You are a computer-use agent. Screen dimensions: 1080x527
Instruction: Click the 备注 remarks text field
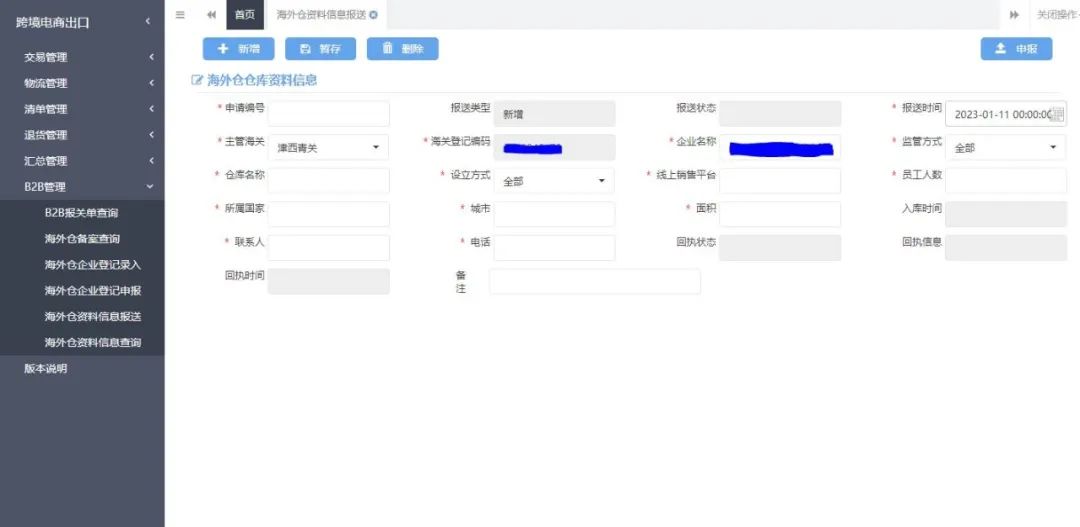click(594, 282)
